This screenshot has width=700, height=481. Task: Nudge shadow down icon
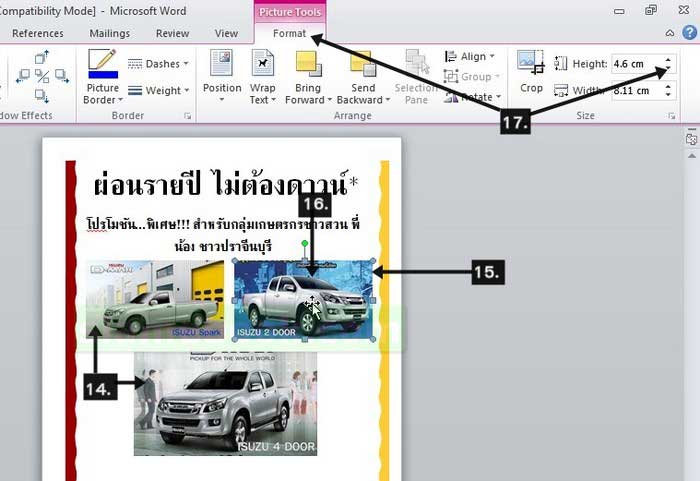[x=42, y=96]
